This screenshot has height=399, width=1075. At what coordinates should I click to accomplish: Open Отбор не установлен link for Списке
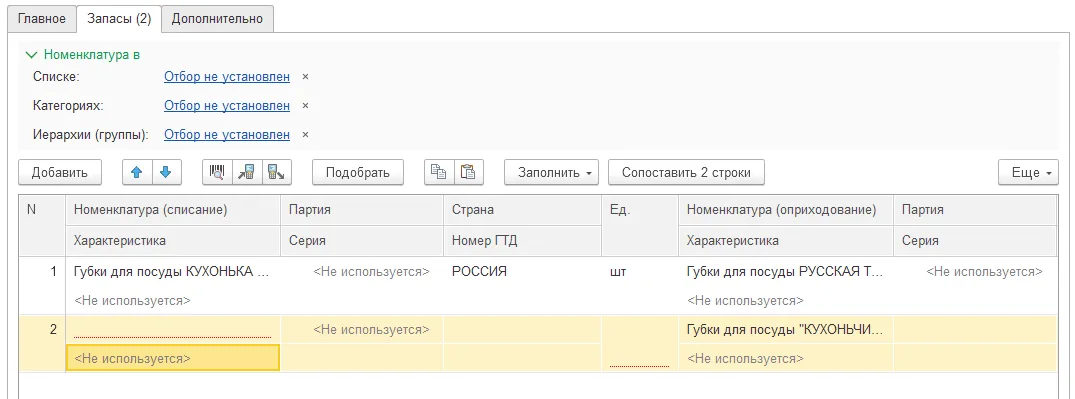[x=227, y=77]
